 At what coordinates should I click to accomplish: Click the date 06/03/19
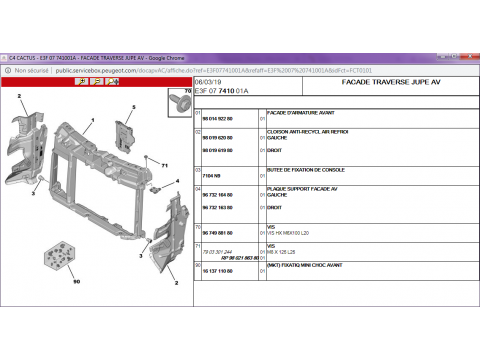pyautogui.click(x=208, y=82)
